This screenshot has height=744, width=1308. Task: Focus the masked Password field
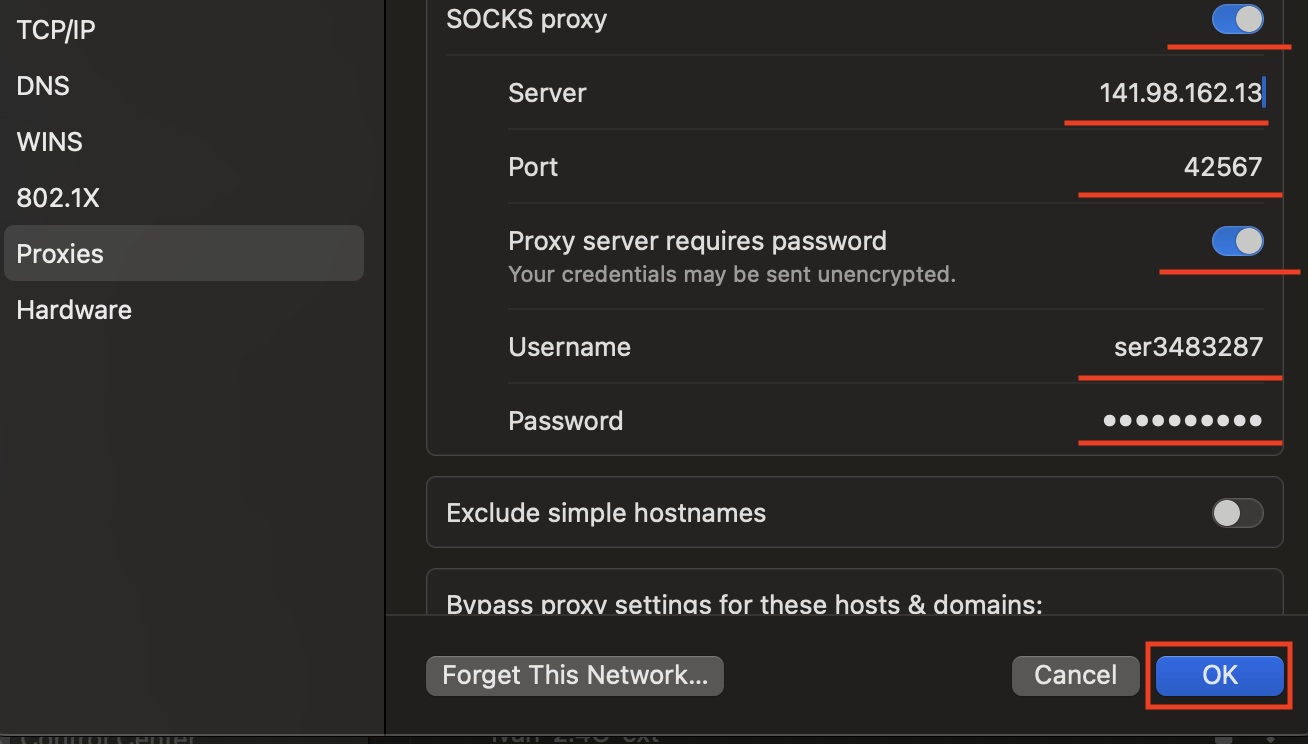tap(1182, 421)
